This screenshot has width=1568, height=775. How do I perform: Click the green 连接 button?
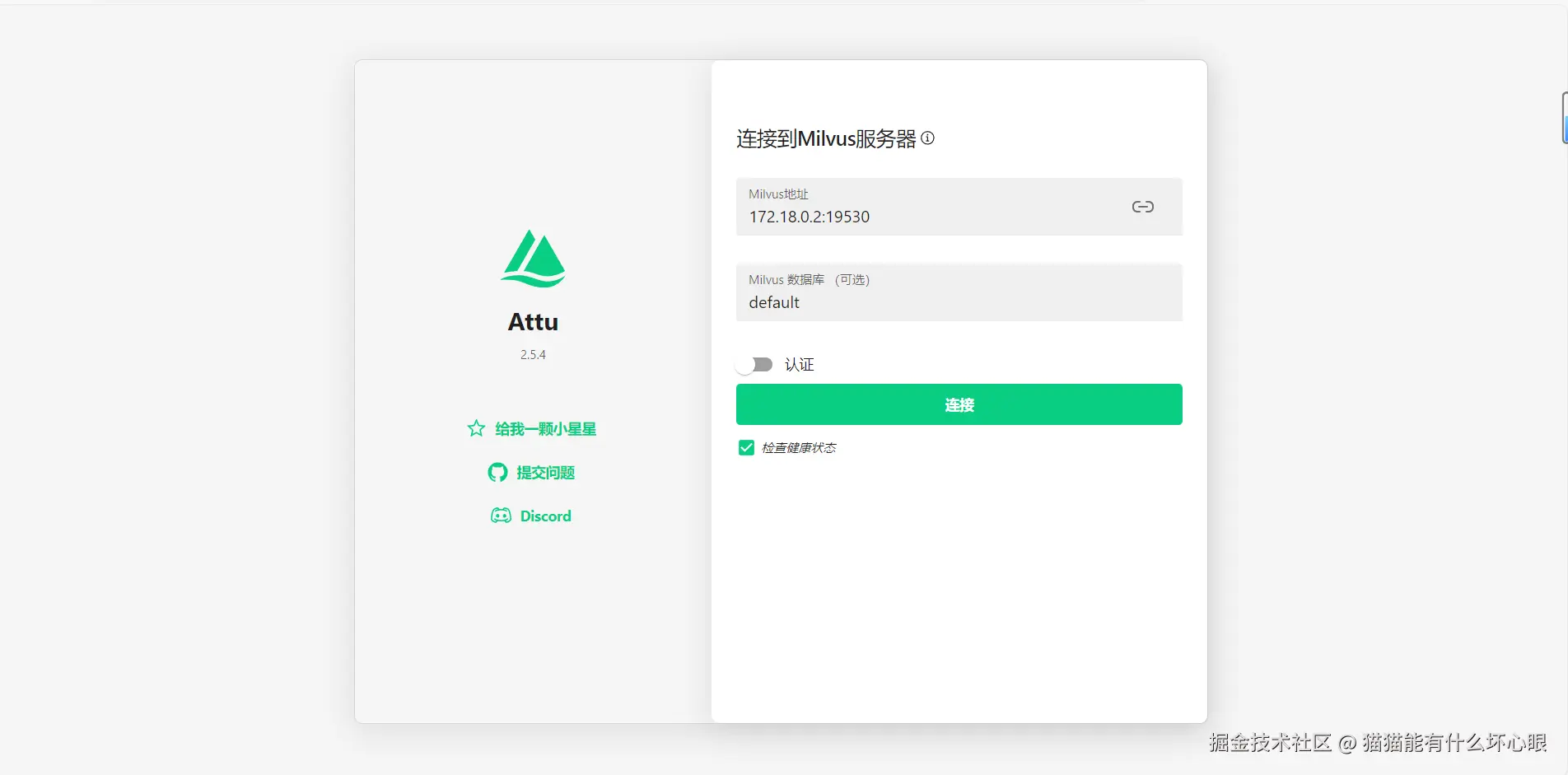959,404
